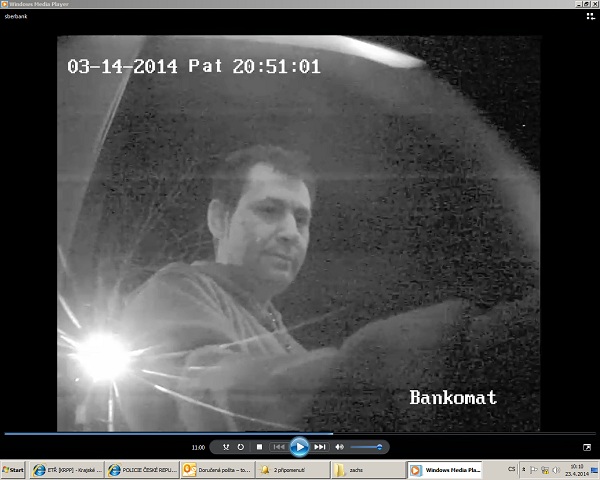Open the Windows Start menu
600x480 pixels.
click(14, 470)
